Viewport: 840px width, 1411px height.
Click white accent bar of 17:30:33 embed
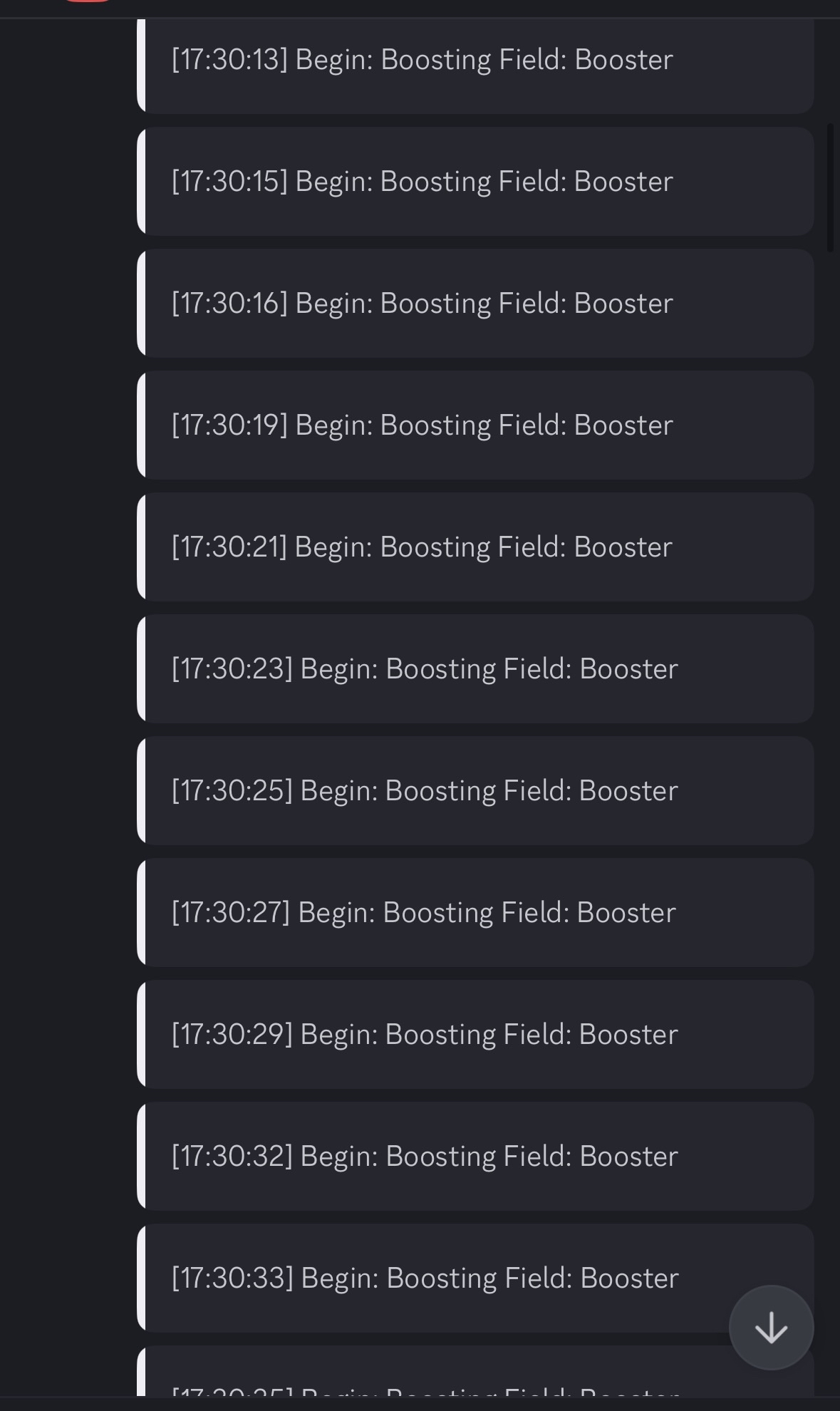141,1278
